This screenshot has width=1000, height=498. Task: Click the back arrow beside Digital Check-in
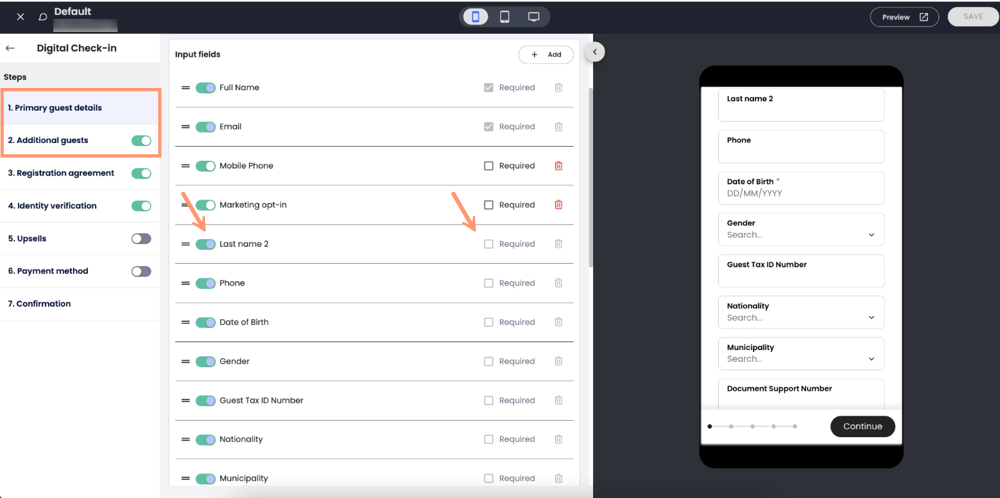click(11, 48)
